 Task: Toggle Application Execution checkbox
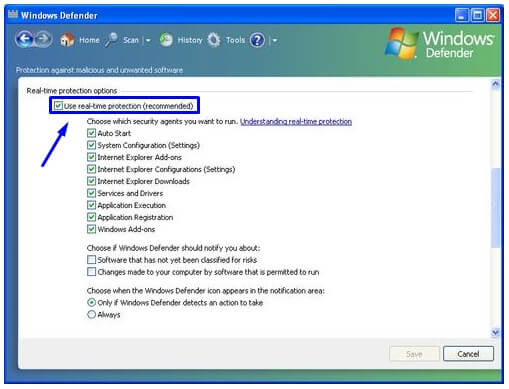91,205
